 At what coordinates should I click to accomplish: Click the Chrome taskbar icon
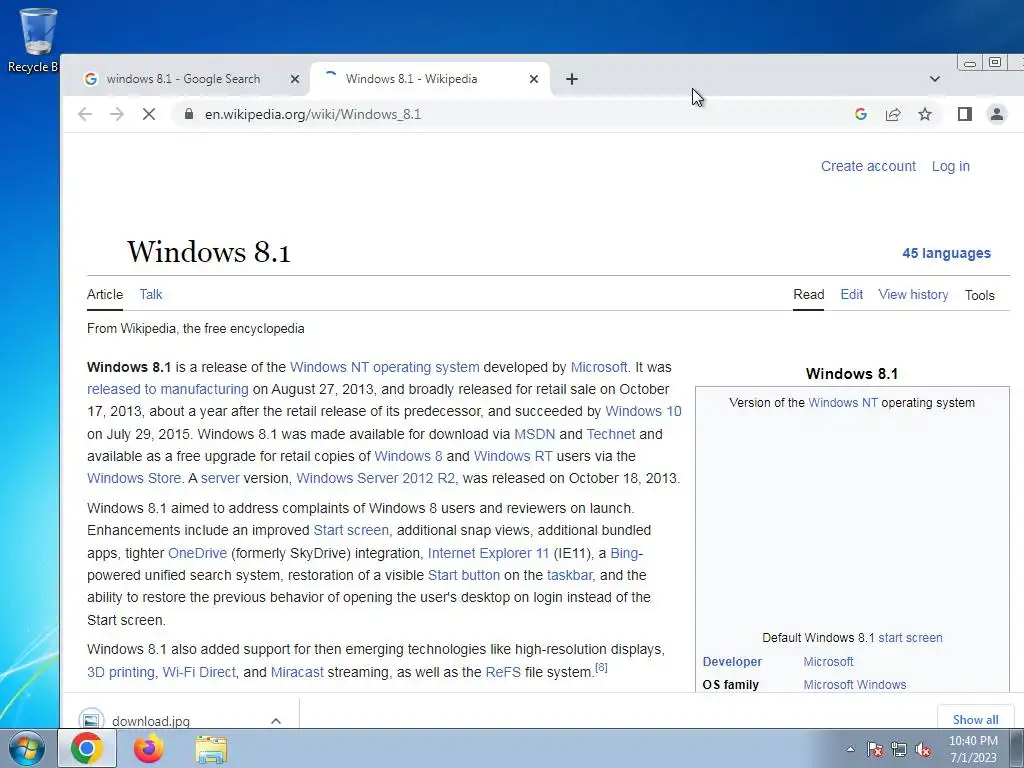[87, 748]
